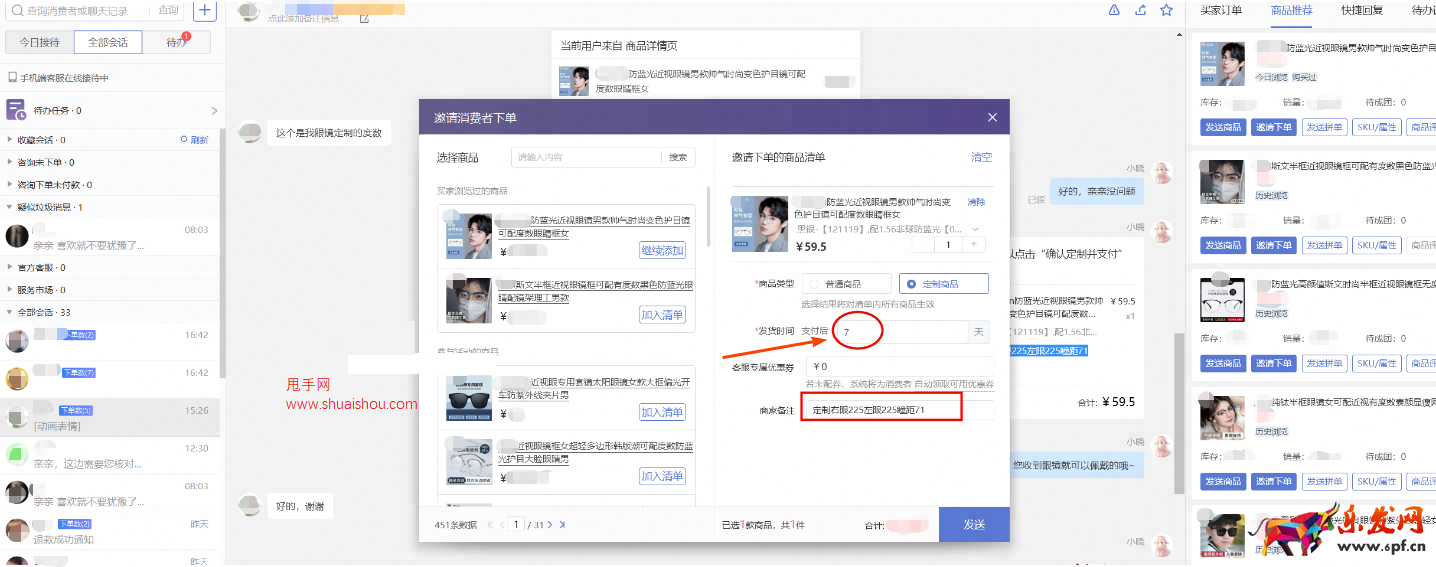Click 查询 button in customer search

(169, 11)
